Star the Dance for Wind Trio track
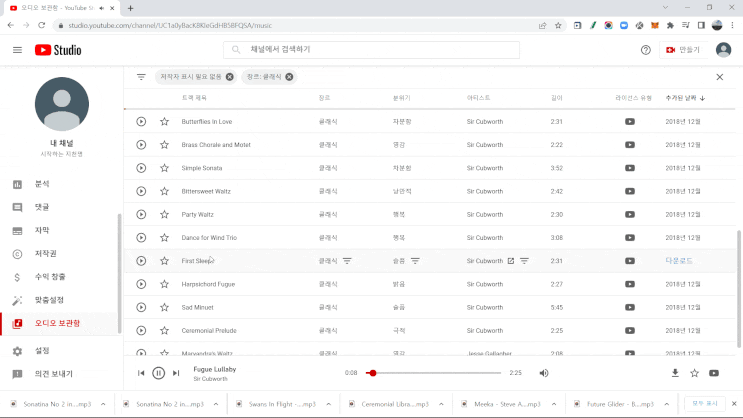 pos(164,238)
